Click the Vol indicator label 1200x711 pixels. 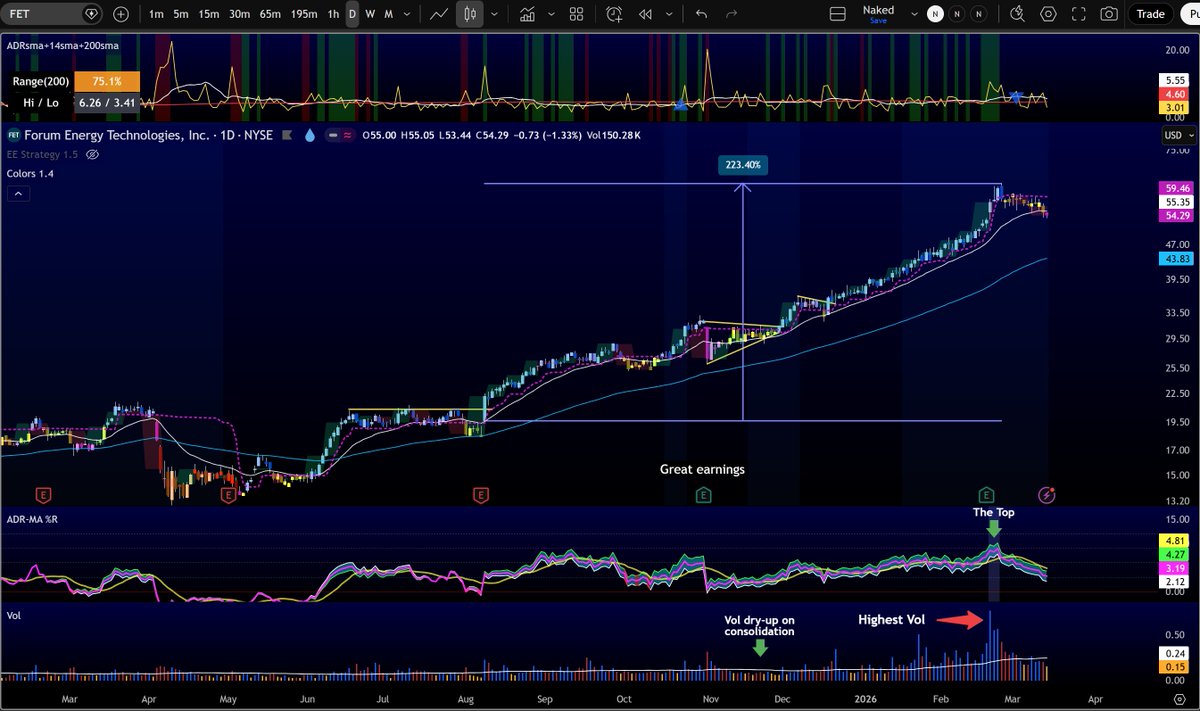[13, 616]
